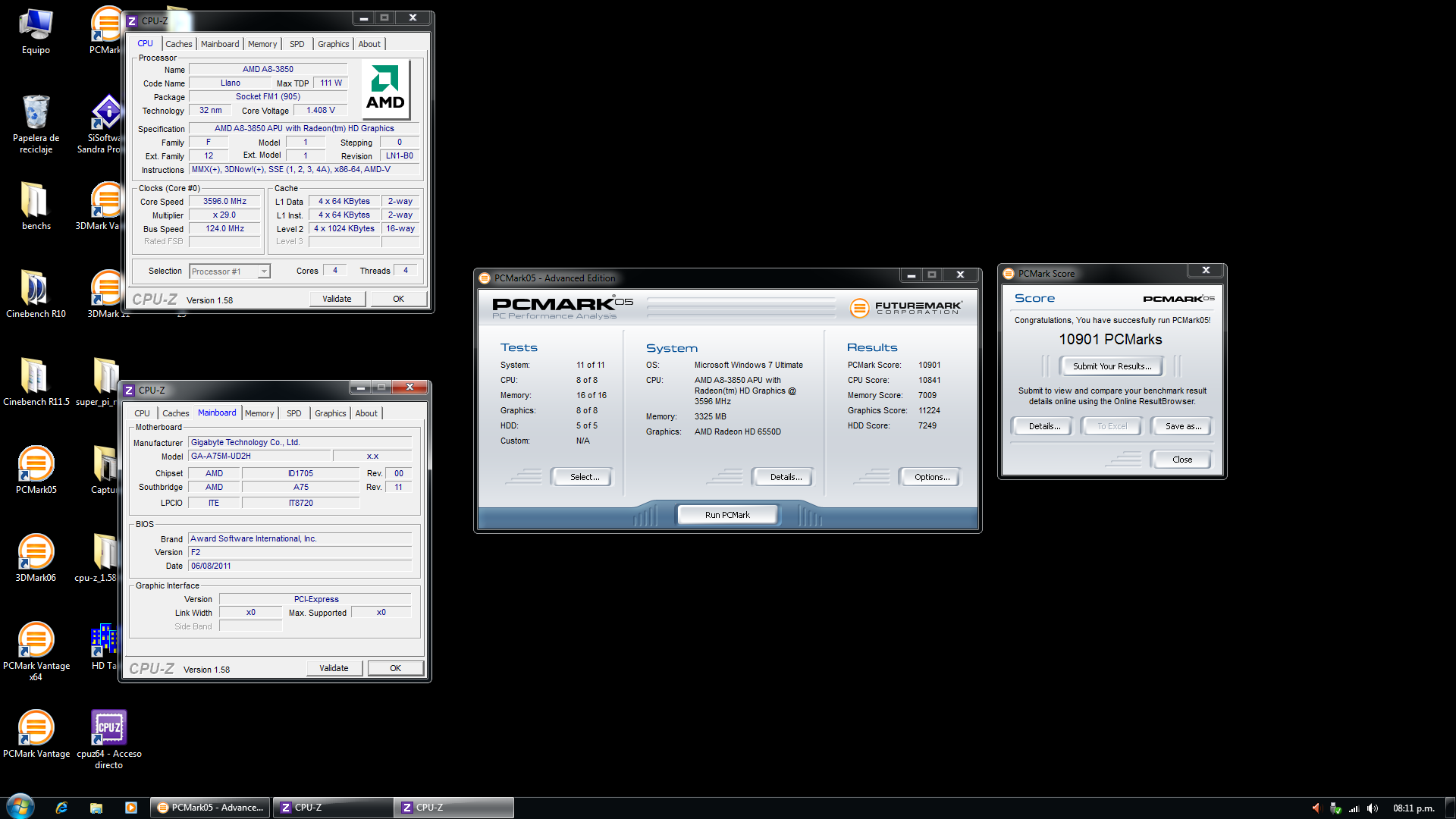Launch PCMark Vantage x64 shortcut

coord(36,651)
